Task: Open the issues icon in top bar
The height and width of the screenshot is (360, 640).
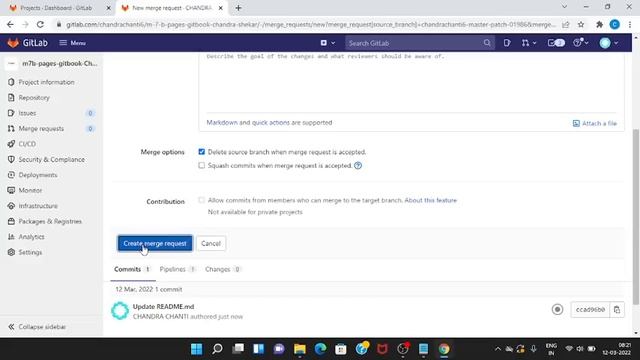Action: (507, 43)
